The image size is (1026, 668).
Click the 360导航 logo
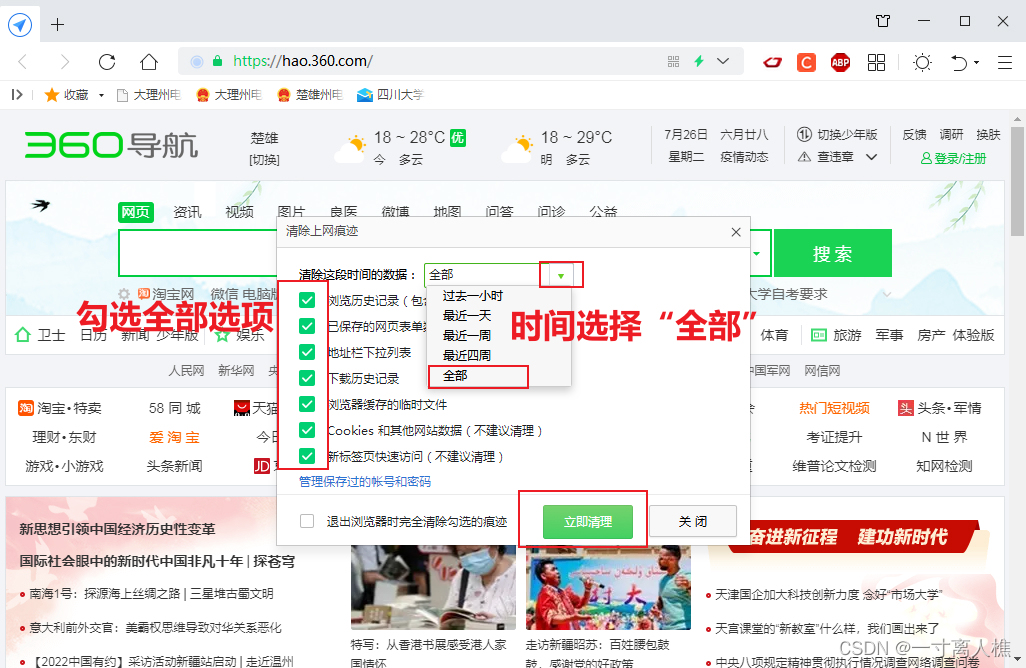pos(111,145)
